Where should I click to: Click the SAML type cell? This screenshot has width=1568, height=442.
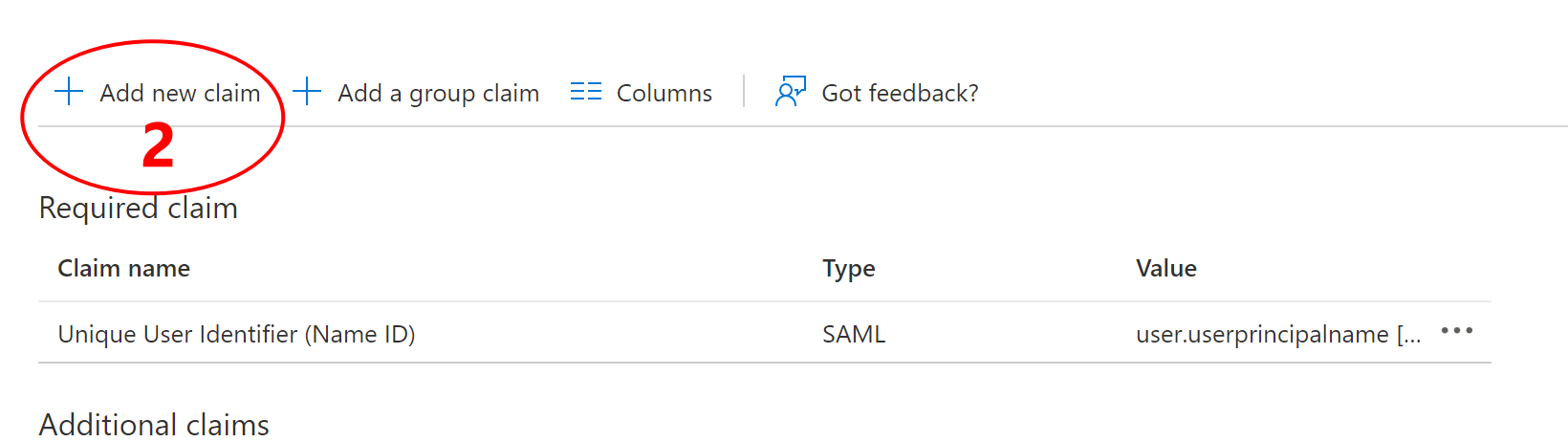coord(854,334)
